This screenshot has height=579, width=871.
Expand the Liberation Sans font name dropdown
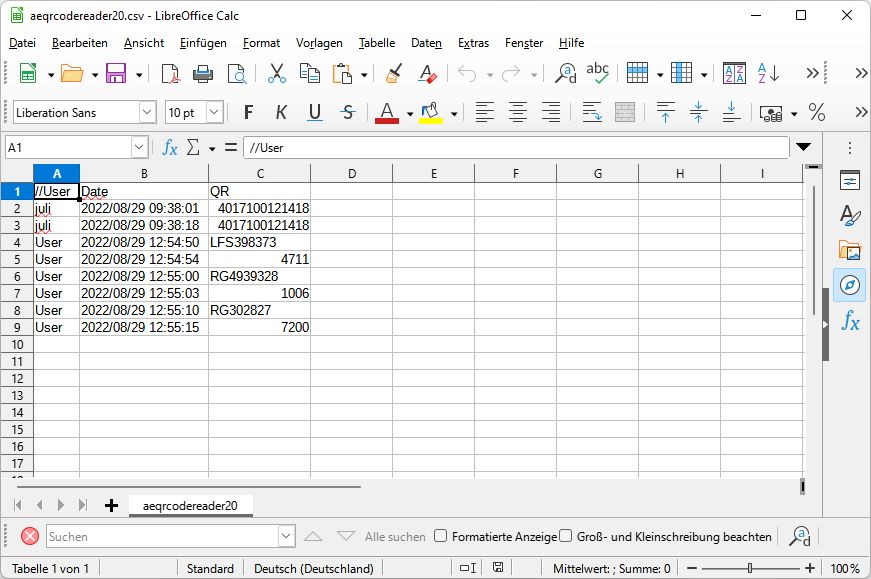point(147,112)
